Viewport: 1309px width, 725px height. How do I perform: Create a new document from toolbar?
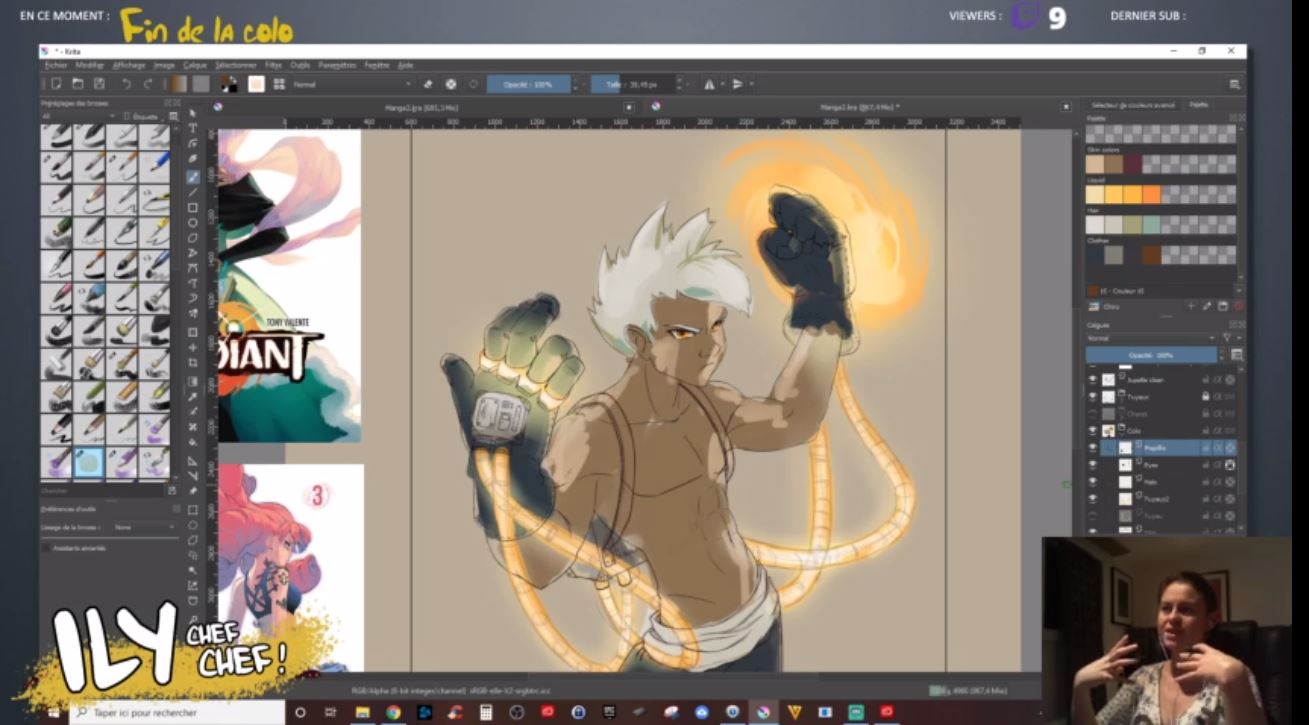point(56,84)
